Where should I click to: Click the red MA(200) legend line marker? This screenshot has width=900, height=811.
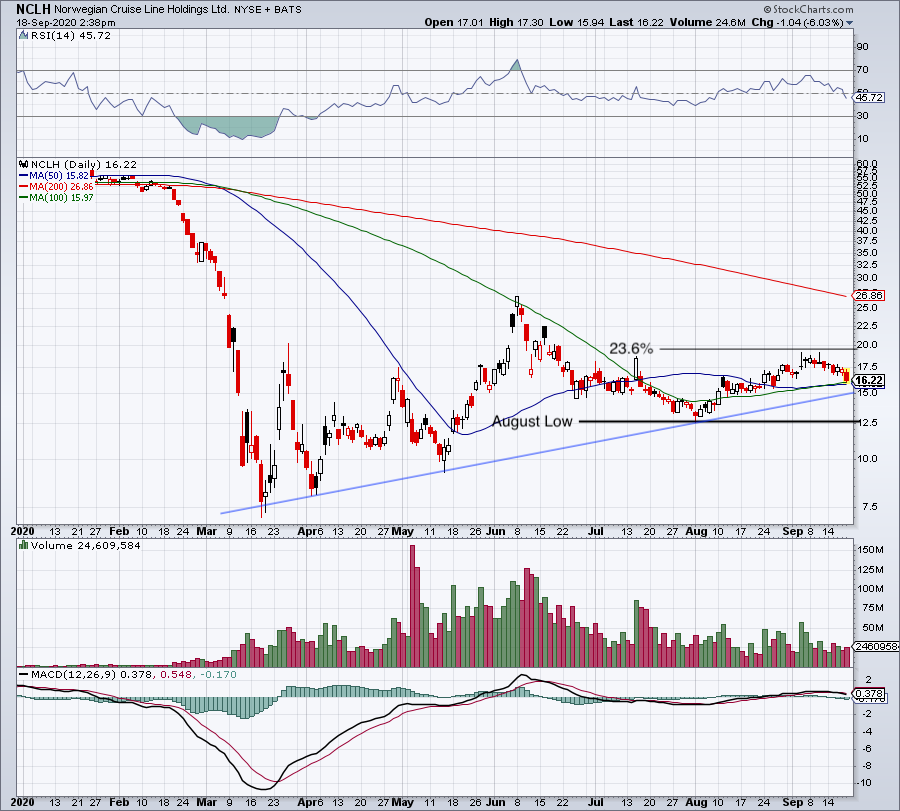pos(24,187)
